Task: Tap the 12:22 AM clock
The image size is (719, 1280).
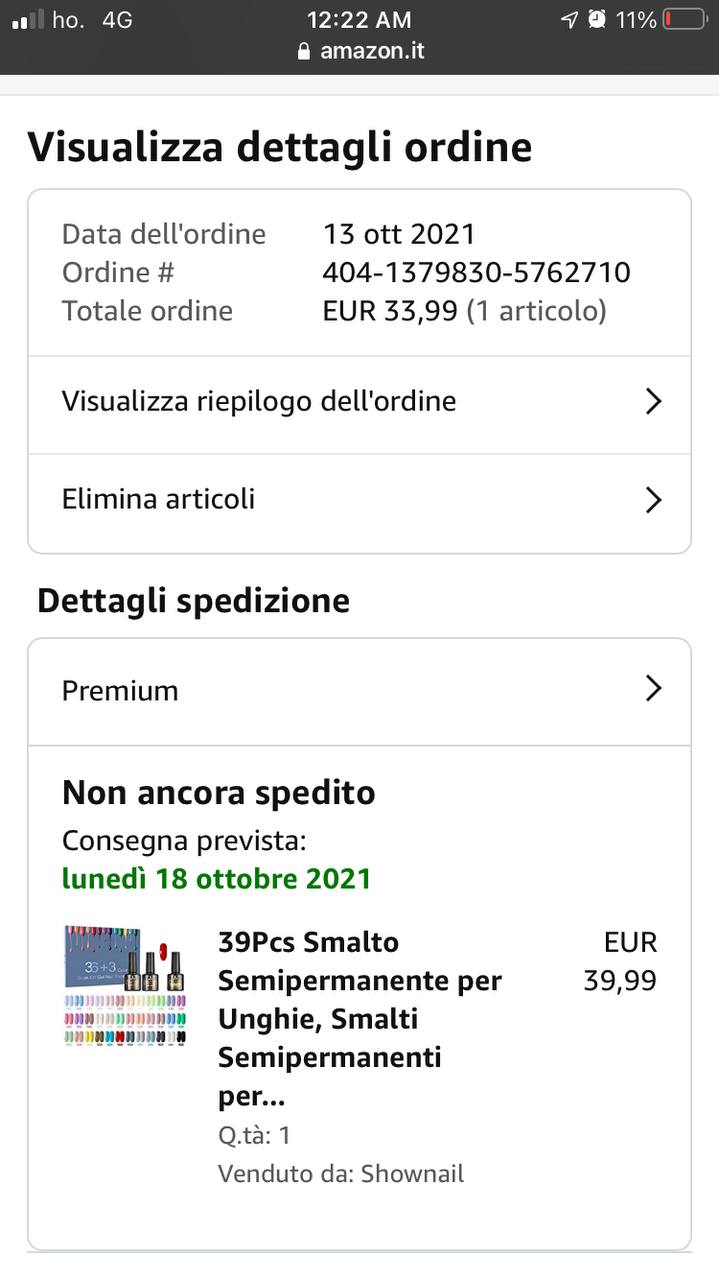Action: coord(359,19)
